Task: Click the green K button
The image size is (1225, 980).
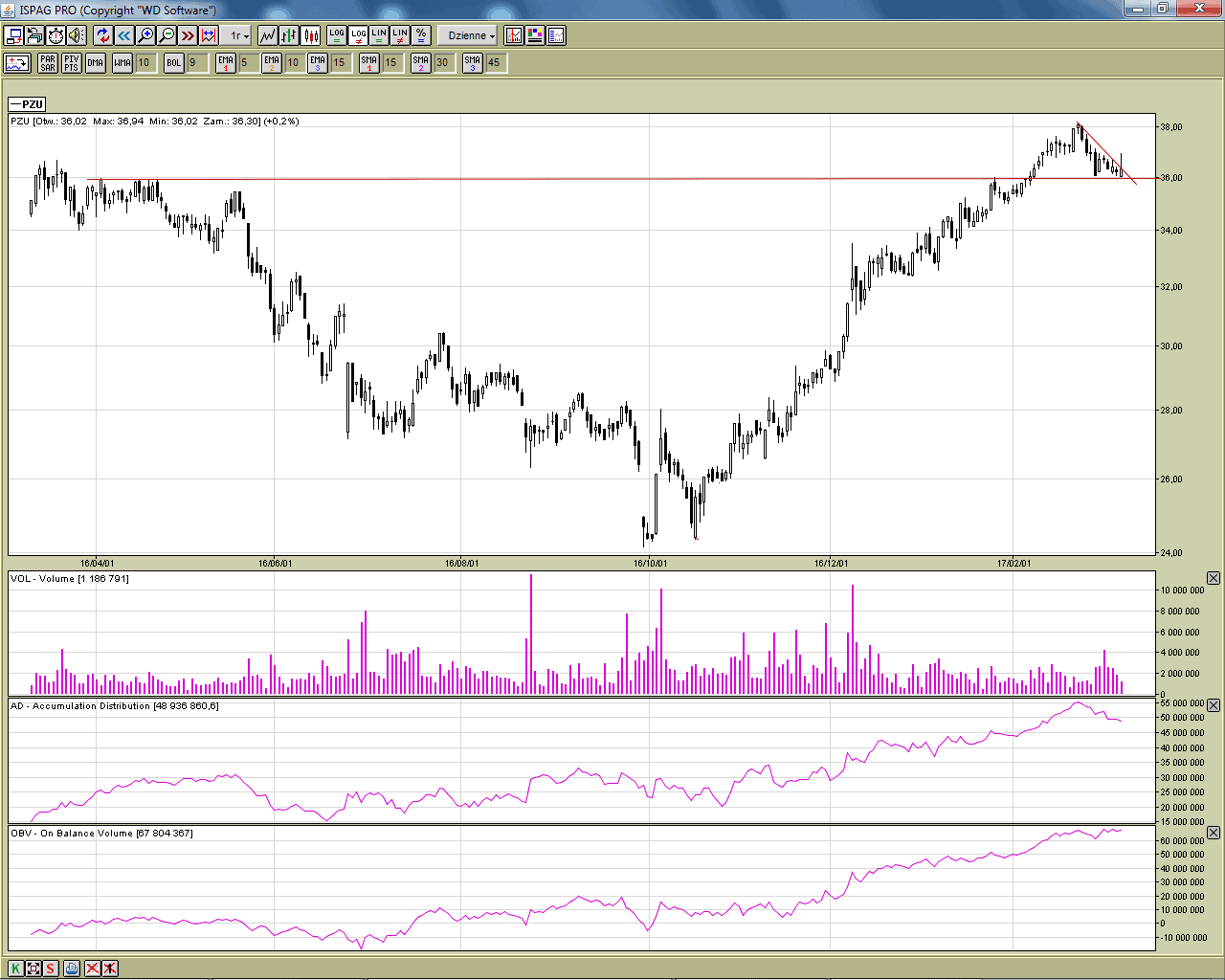Action: [15, 969]
